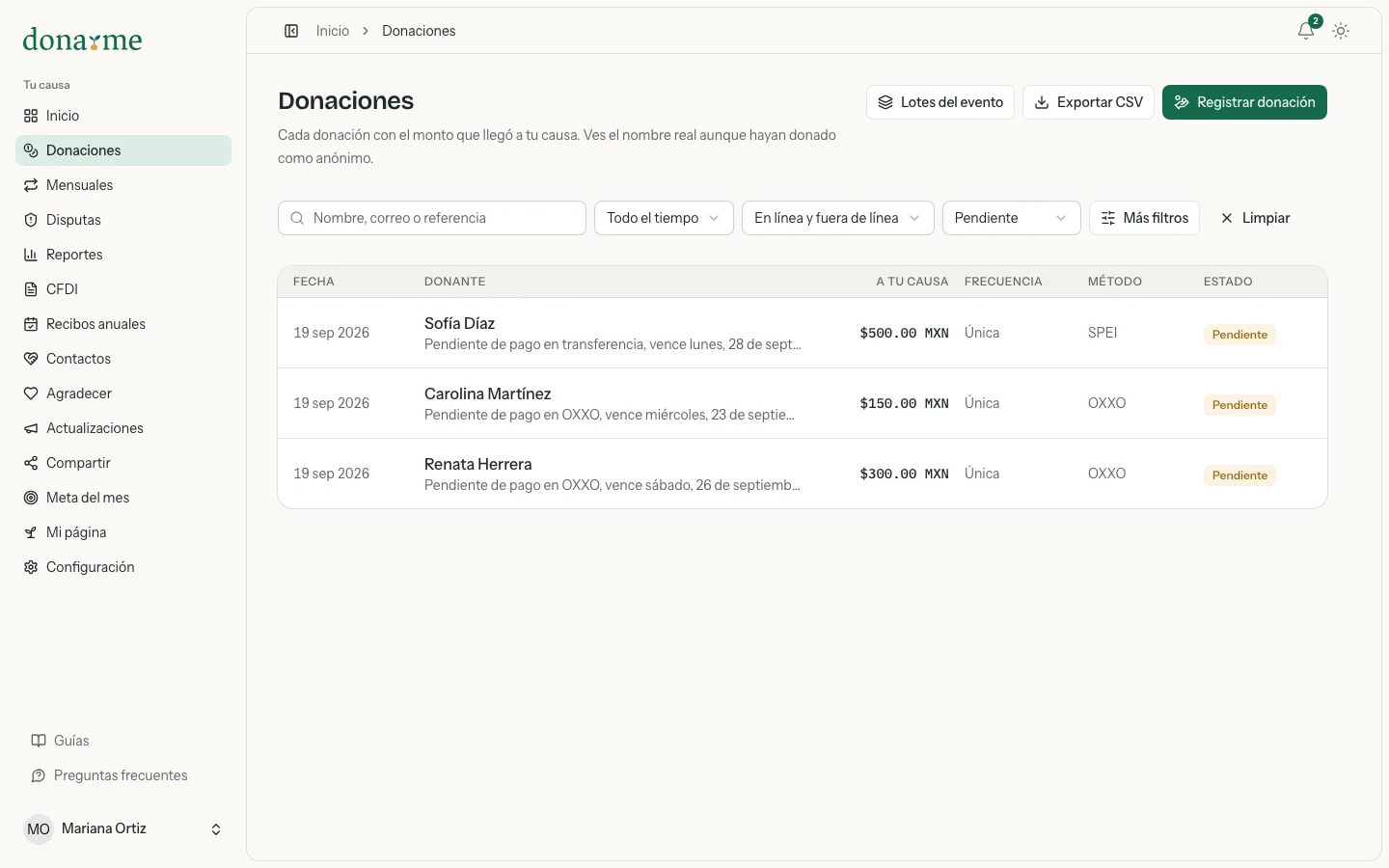Click the FECHA column header

(x=313, y=282)
